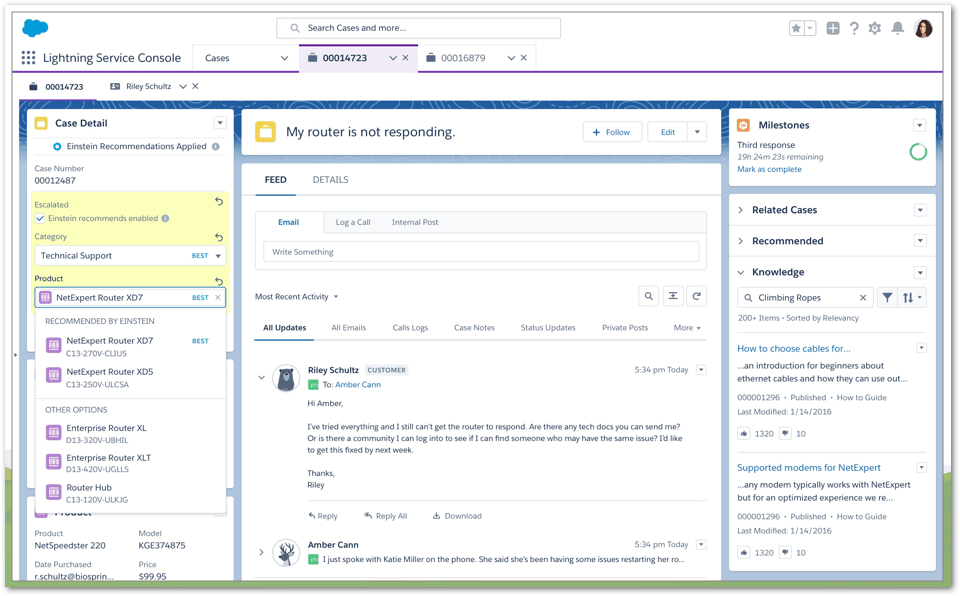Open the Log a Call tab
Screen dimensions: 960x596
point(353,222)
